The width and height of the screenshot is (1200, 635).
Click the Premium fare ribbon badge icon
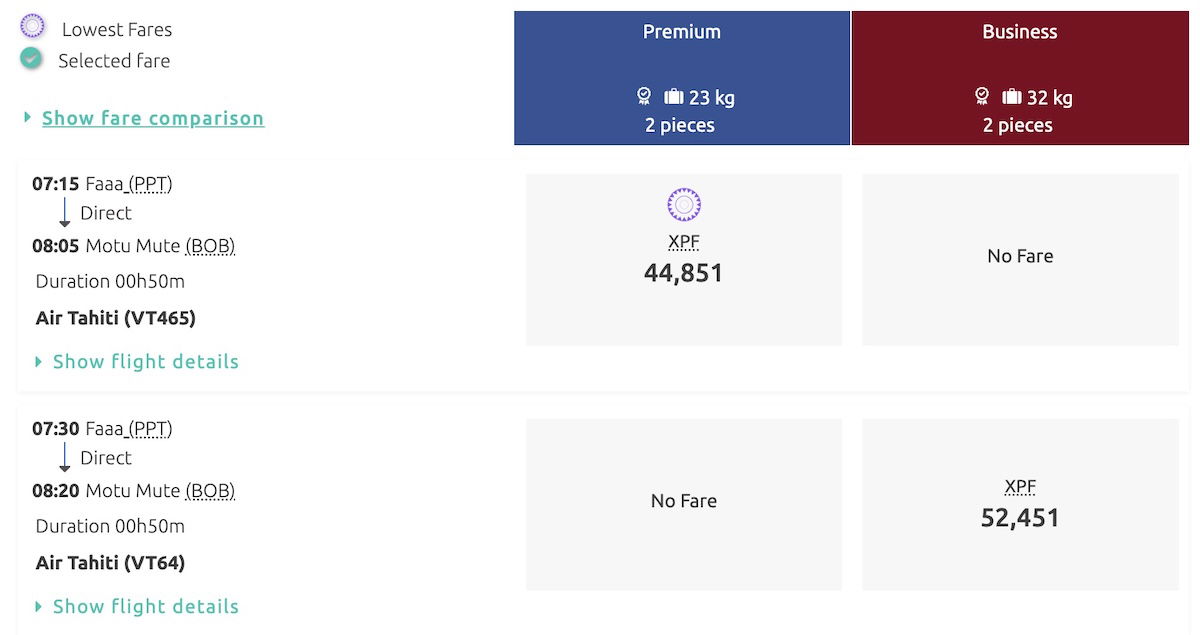pyautogui.click(x=644, y=96)
